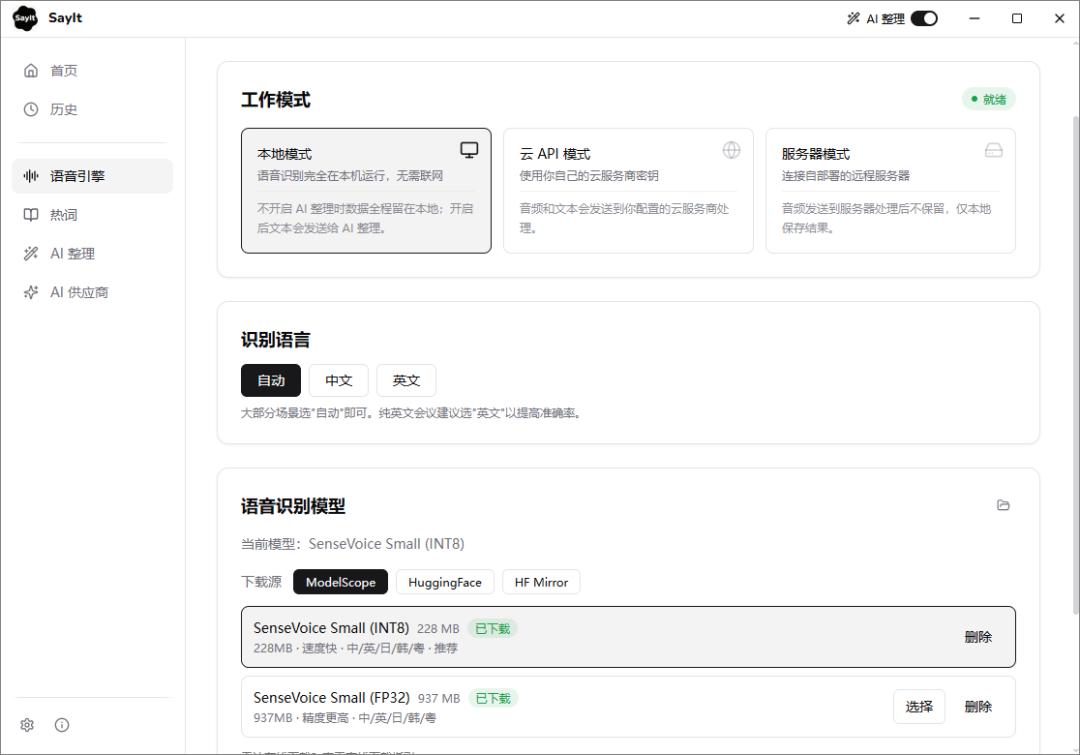Open the 首页 home page

pyautogui.click(x=92, y=70)
